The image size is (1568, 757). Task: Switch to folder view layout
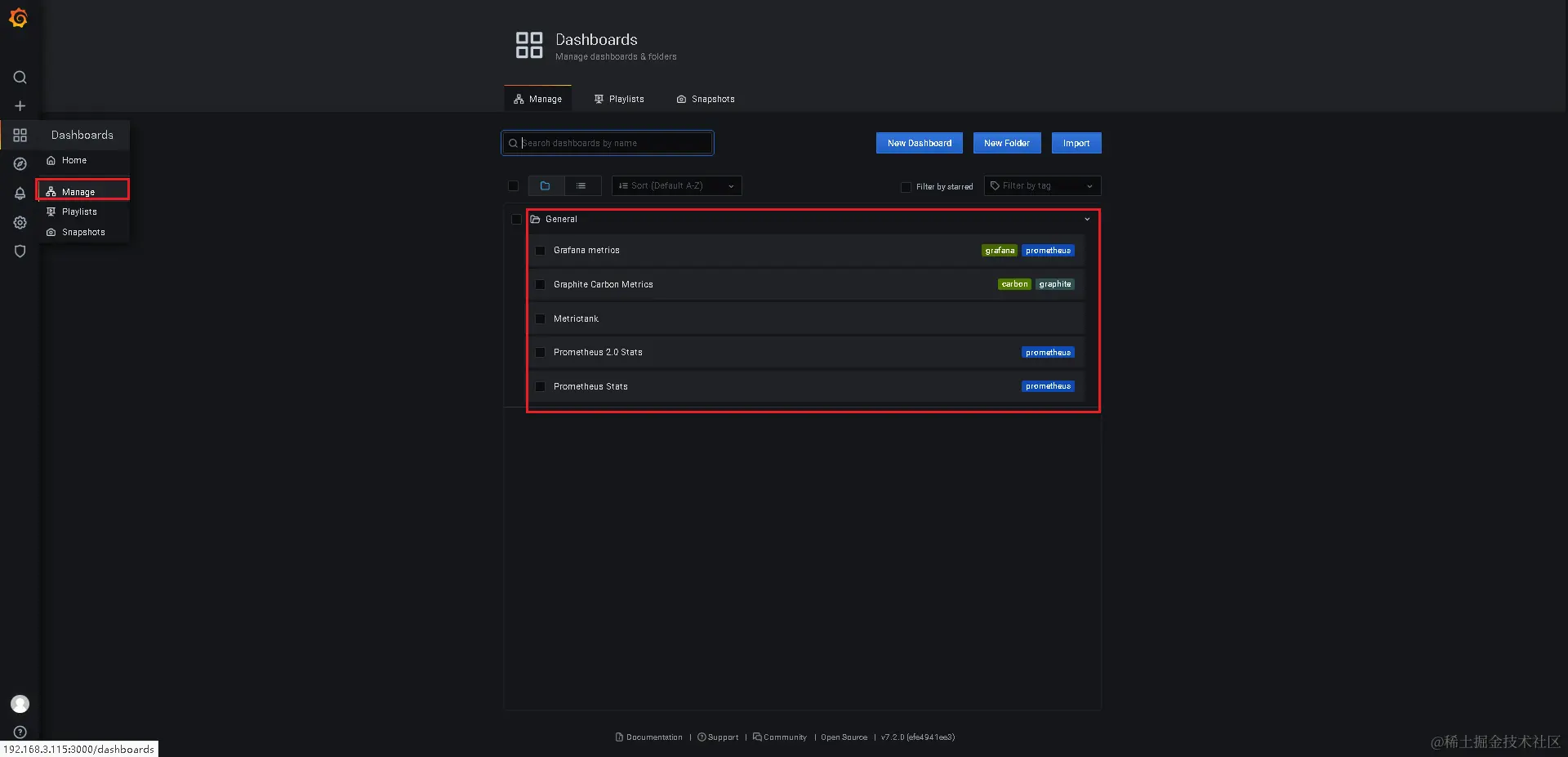[546, 186]
